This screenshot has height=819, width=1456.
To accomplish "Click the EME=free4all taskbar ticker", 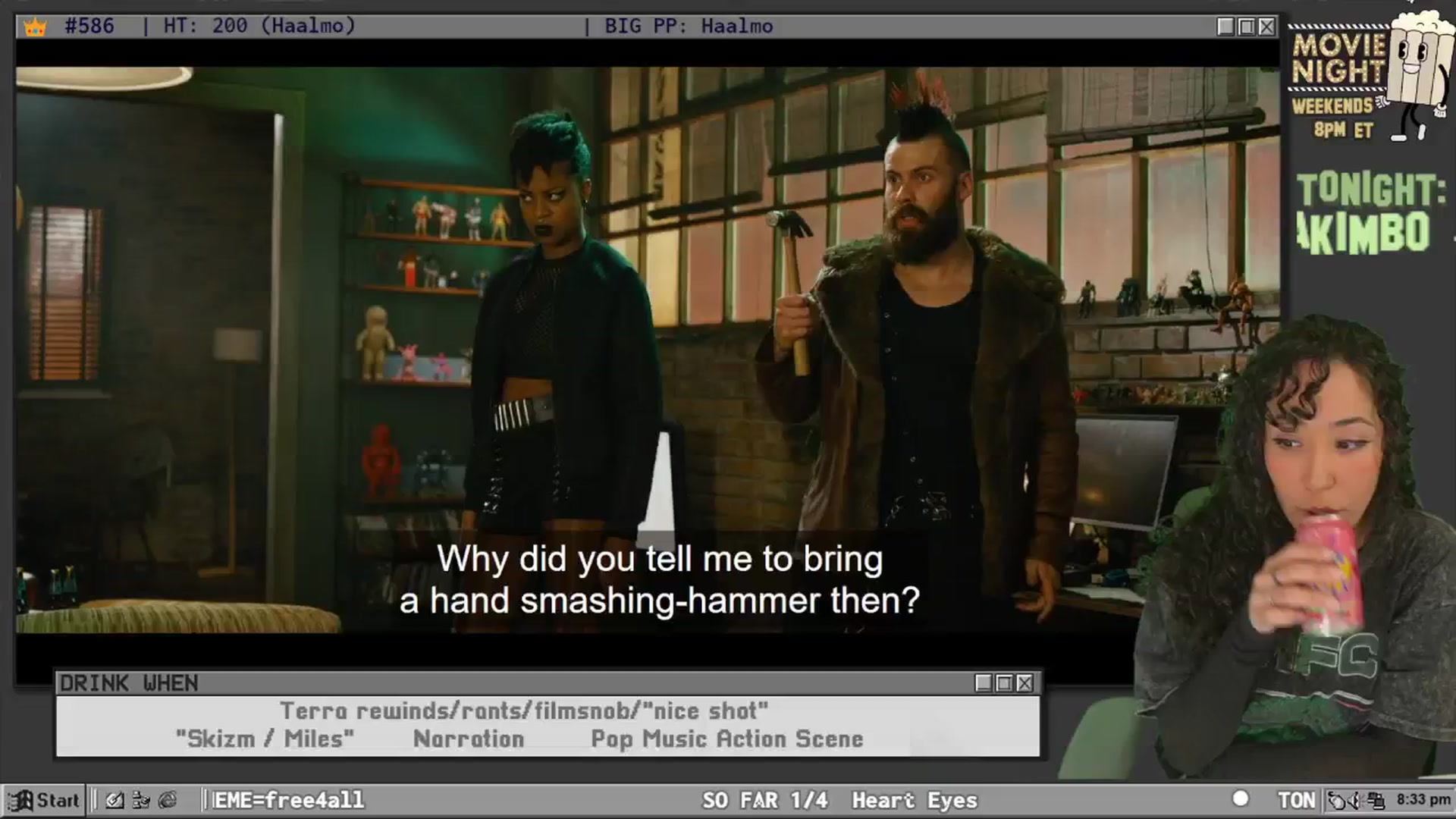I will point(288,800).
